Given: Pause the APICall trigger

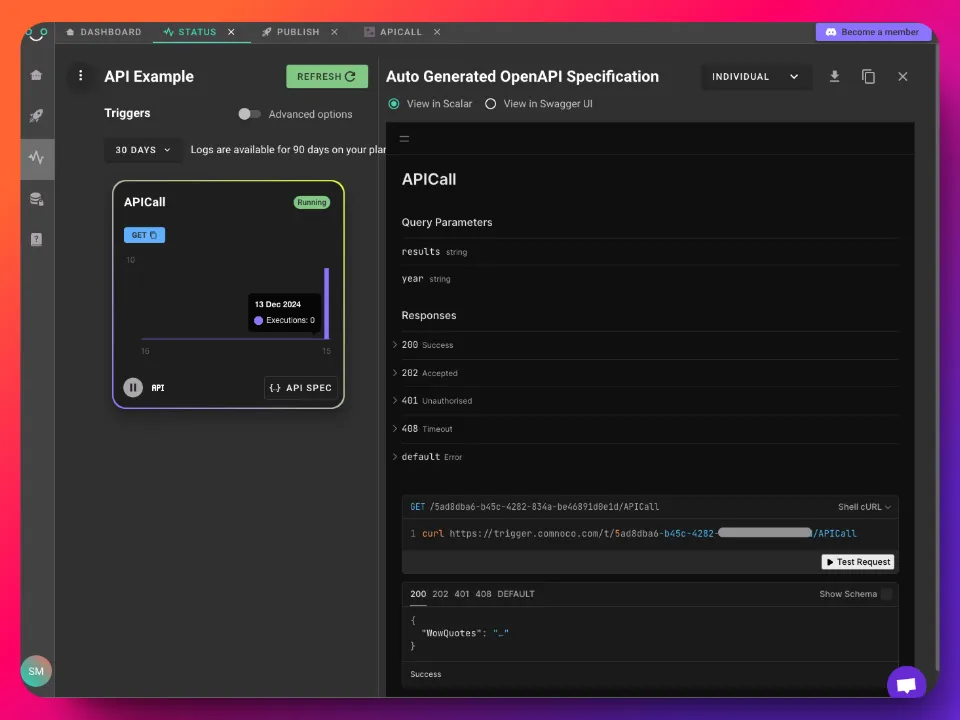Looking at the screenshot, I should [x=133, y=387].
